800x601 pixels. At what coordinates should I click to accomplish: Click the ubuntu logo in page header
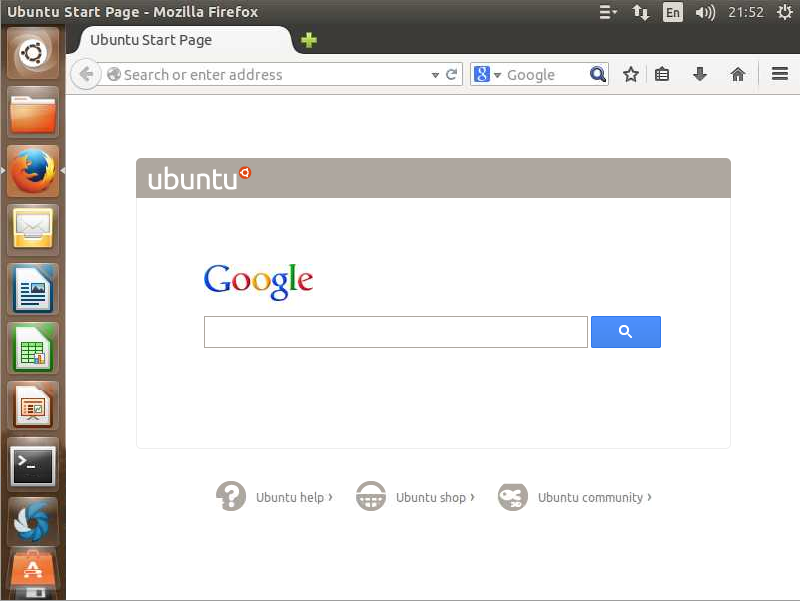tap(199, 179)
